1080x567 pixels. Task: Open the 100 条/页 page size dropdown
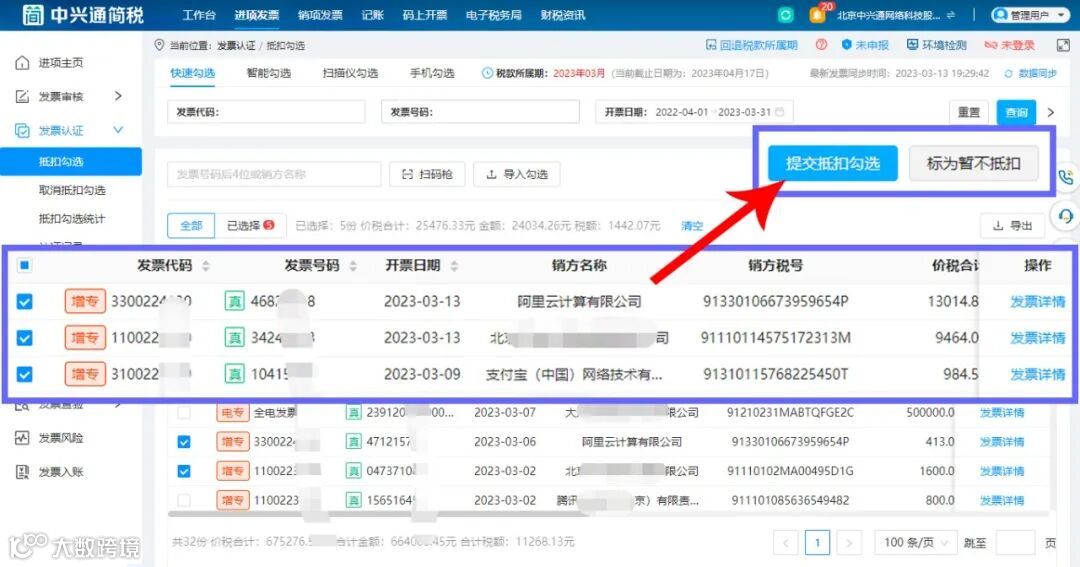tap(915, 542)
